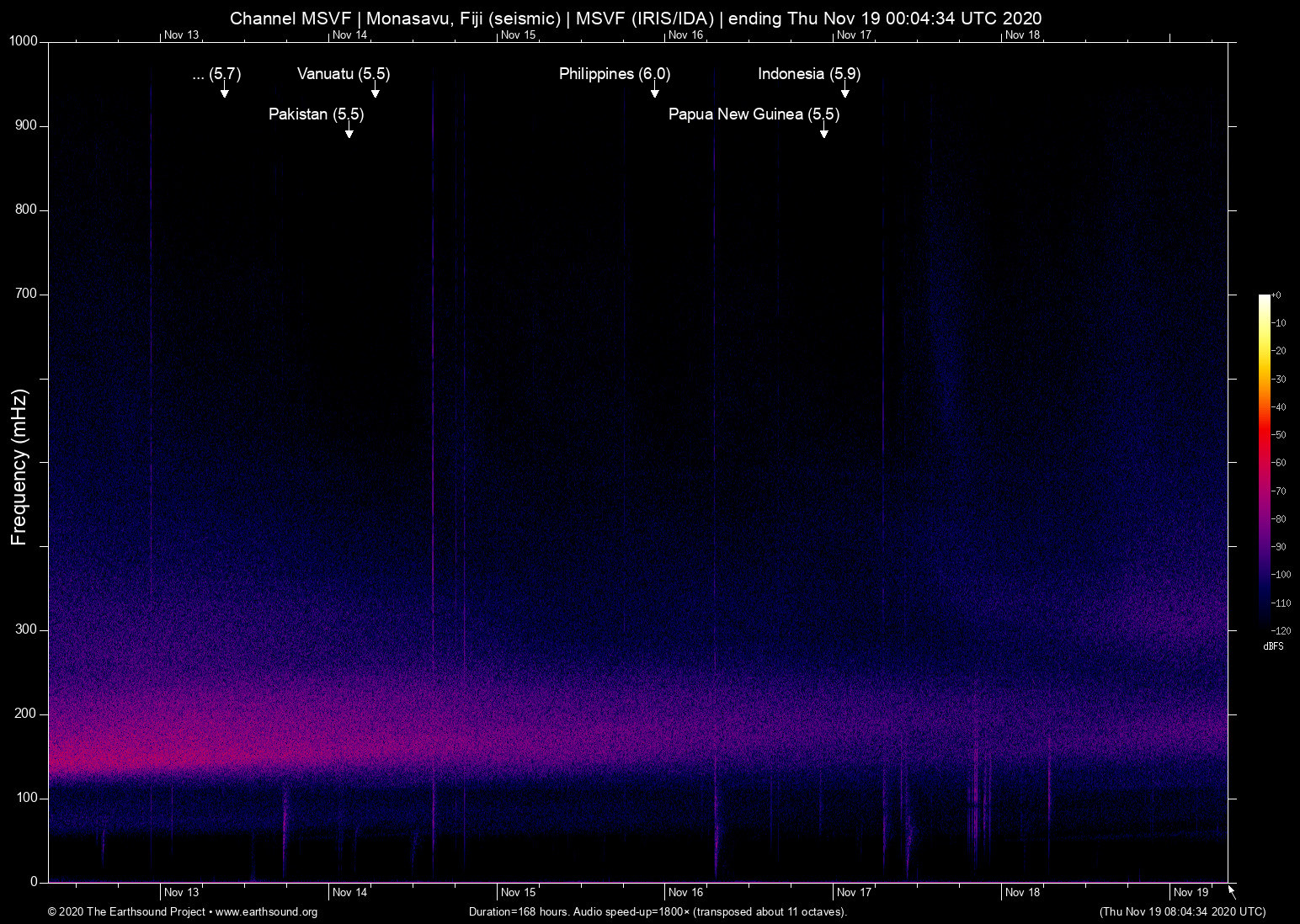Click "Nov 16" on the lower time axis

686,893
